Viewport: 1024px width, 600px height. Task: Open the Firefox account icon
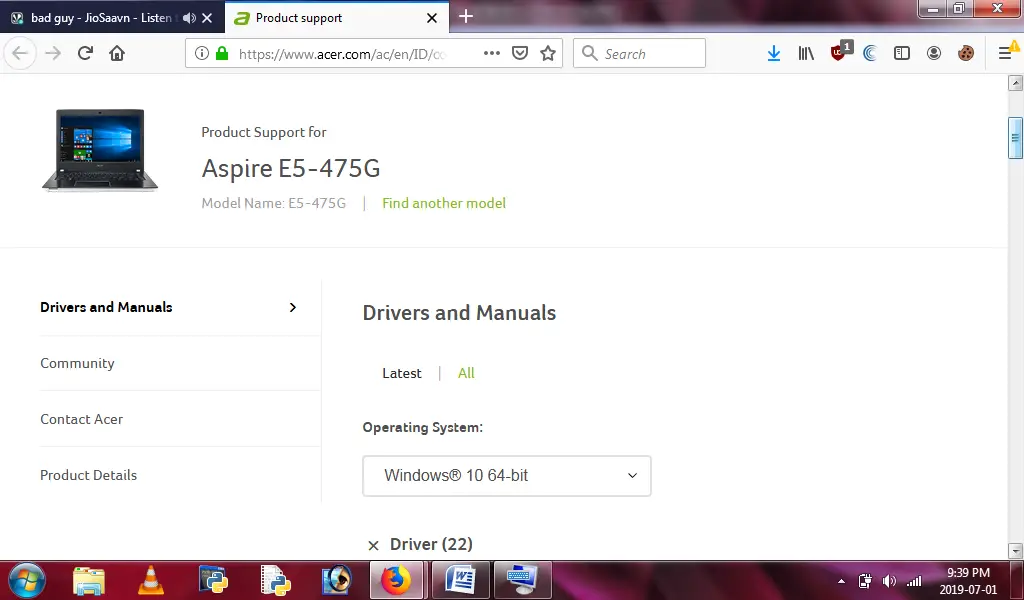click(934, 54)
